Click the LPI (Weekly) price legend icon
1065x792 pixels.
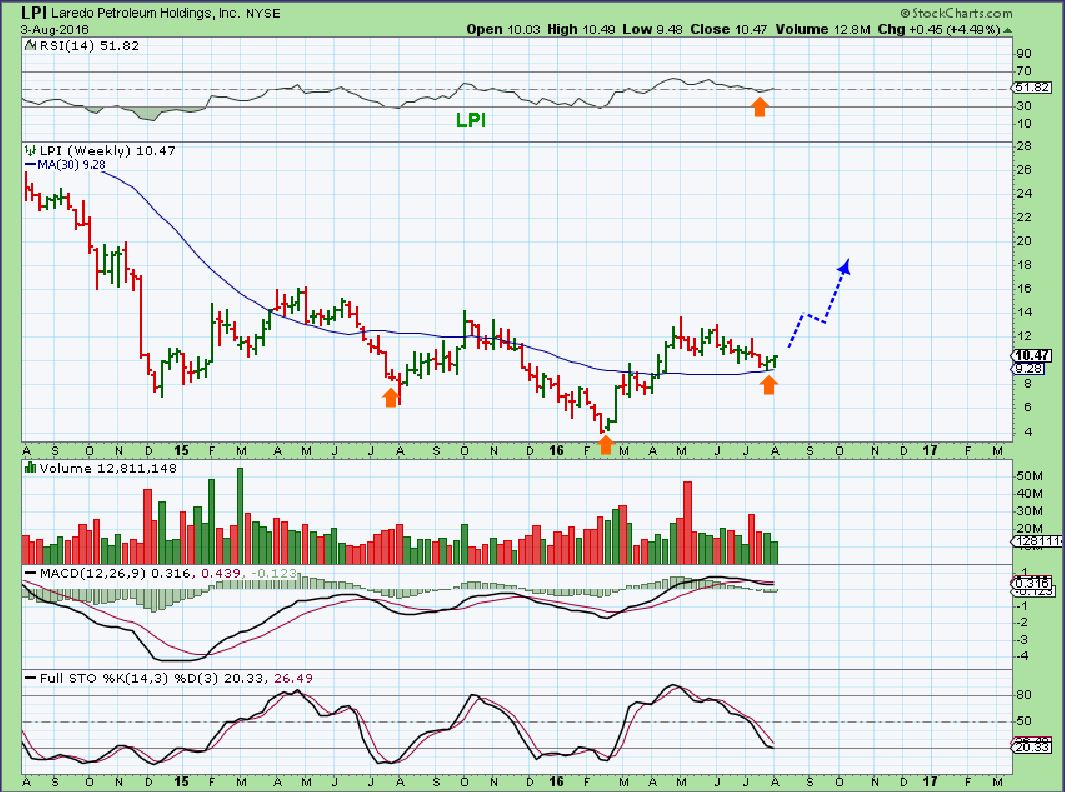pos(29,151)
